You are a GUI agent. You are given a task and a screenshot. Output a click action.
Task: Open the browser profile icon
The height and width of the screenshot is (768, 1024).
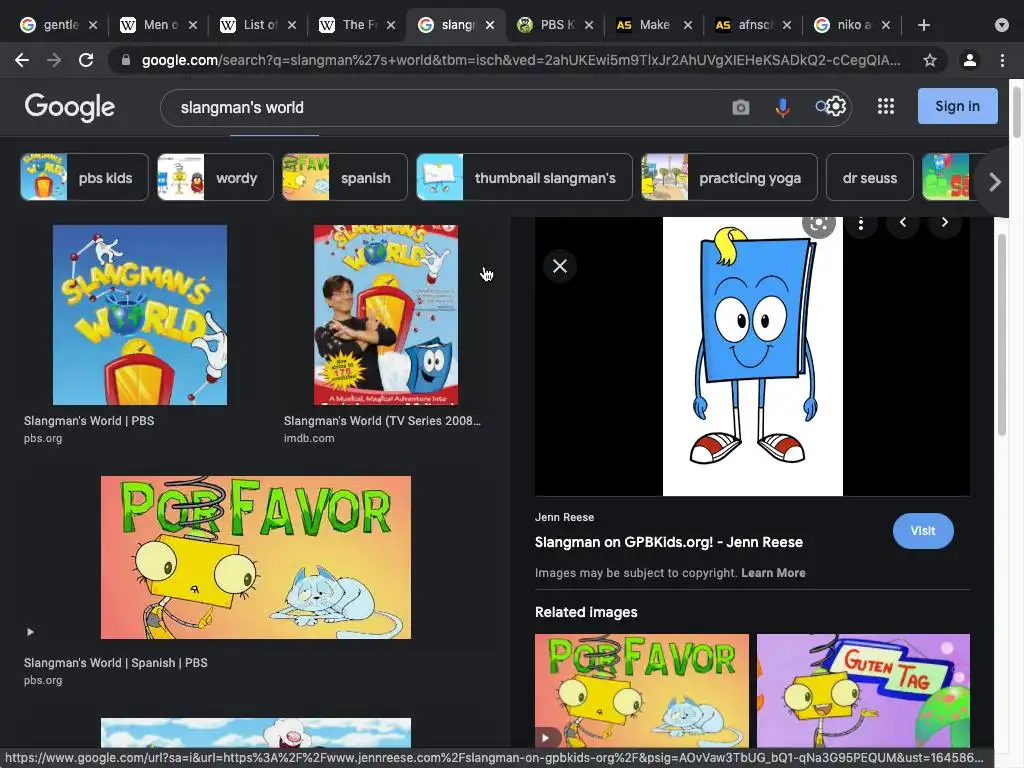pyautogui.click(x=970, y=60)
